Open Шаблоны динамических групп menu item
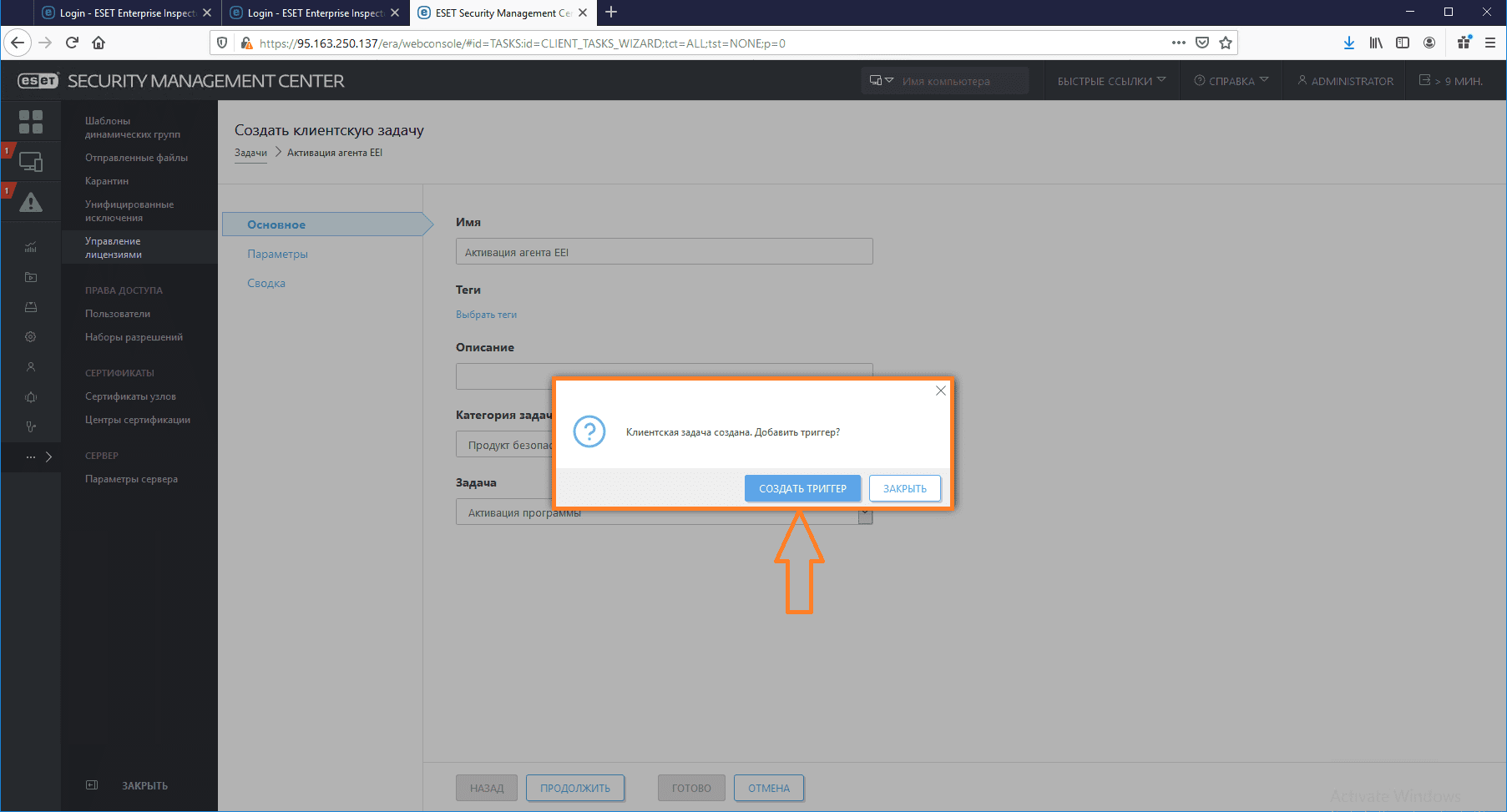Image resolution: width=1507 pixels, height=812 pixels. pyautogui.click(x=132, y=128)
